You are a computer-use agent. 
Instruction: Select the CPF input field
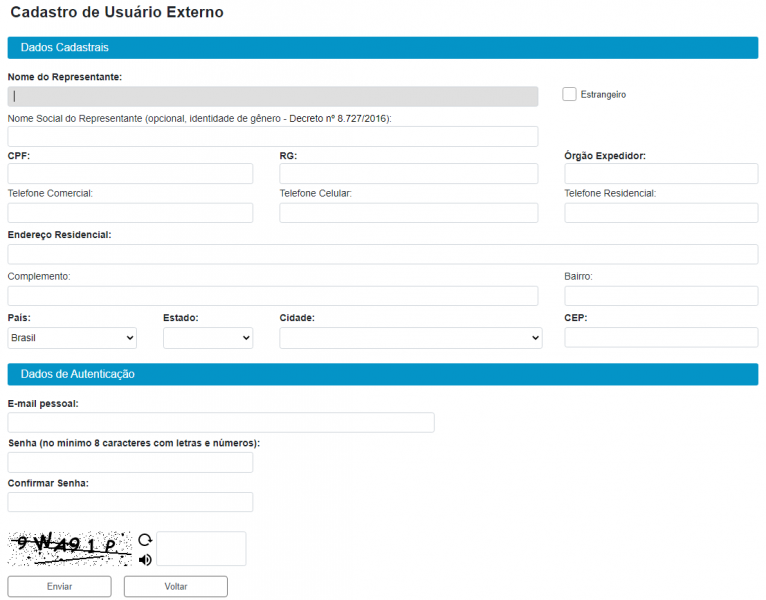pos(130,174)
